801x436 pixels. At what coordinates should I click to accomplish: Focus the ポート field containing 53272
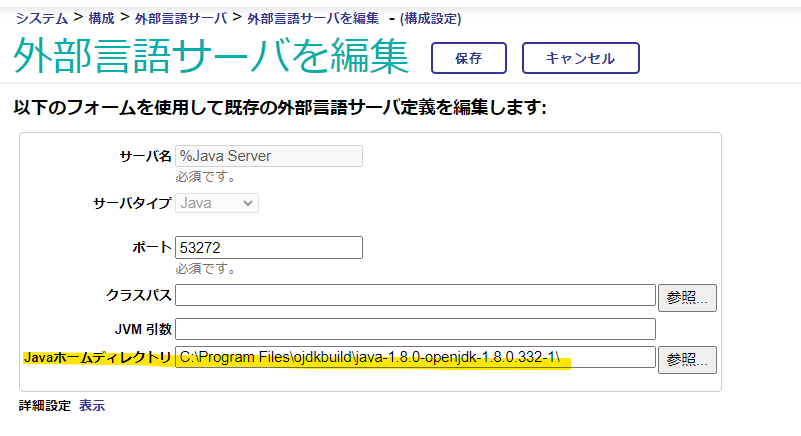point(268,247)
